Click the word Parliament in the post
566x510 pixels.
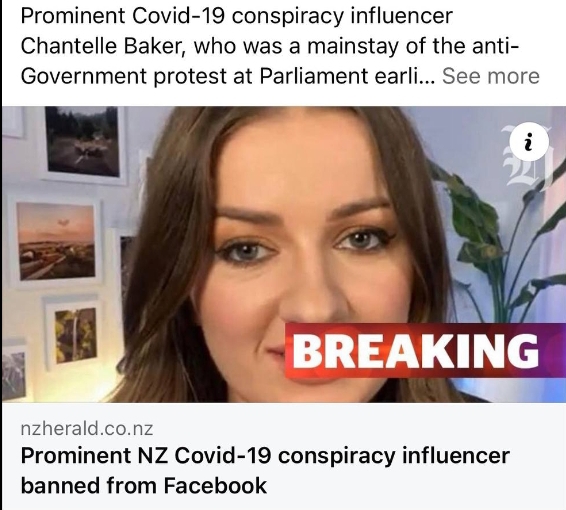314,76
